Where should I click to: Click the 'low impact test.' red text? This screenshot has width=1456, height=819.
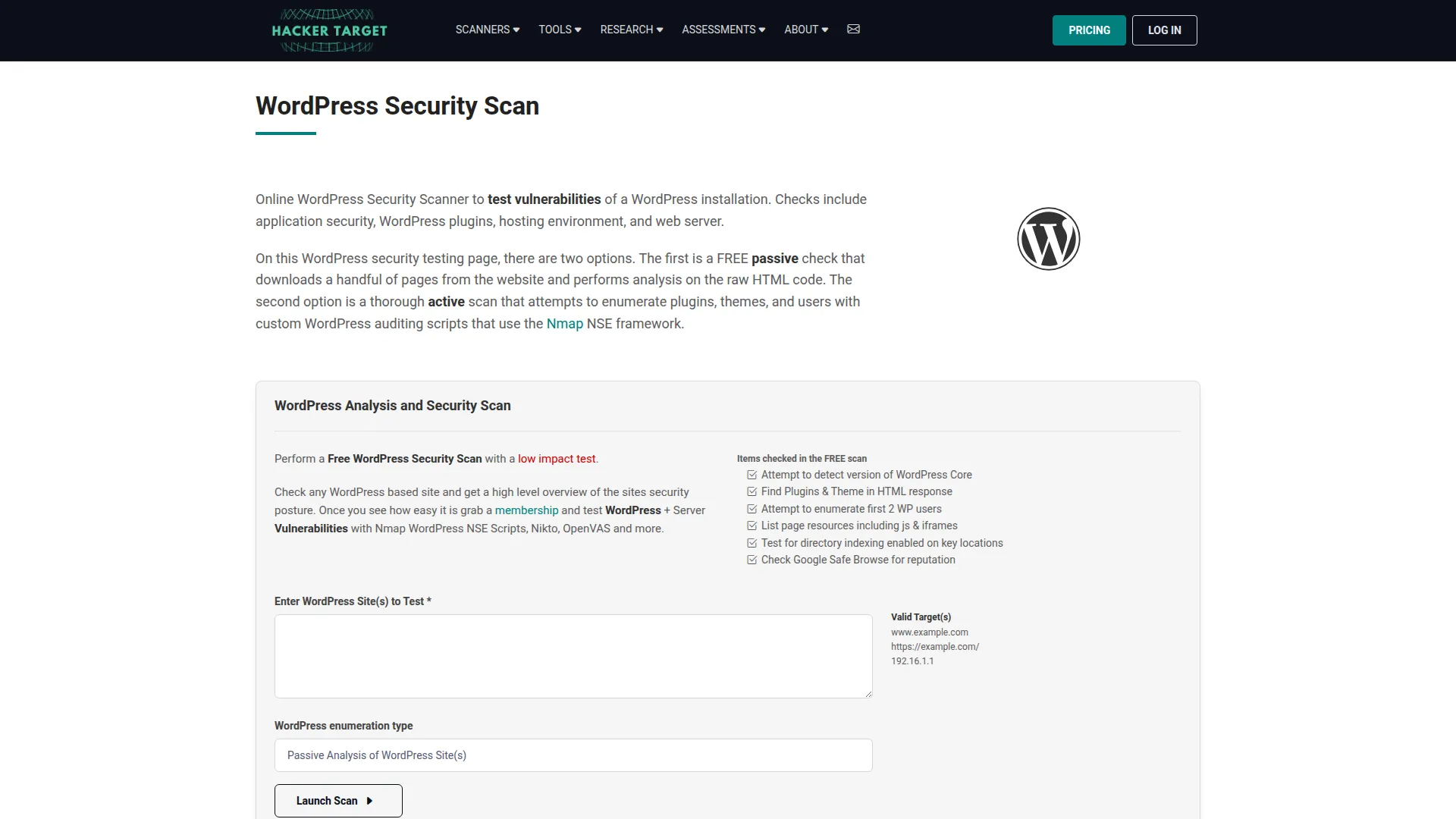click(x=558, y=459)
